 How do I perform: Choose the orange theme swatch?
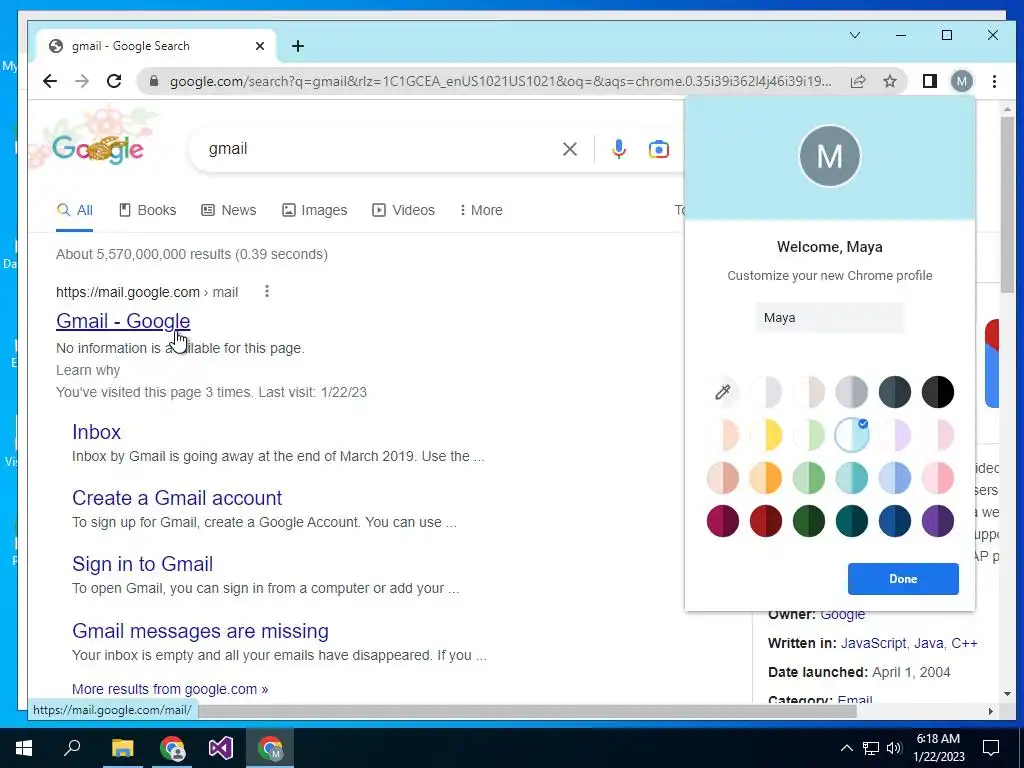click(765, 478)
